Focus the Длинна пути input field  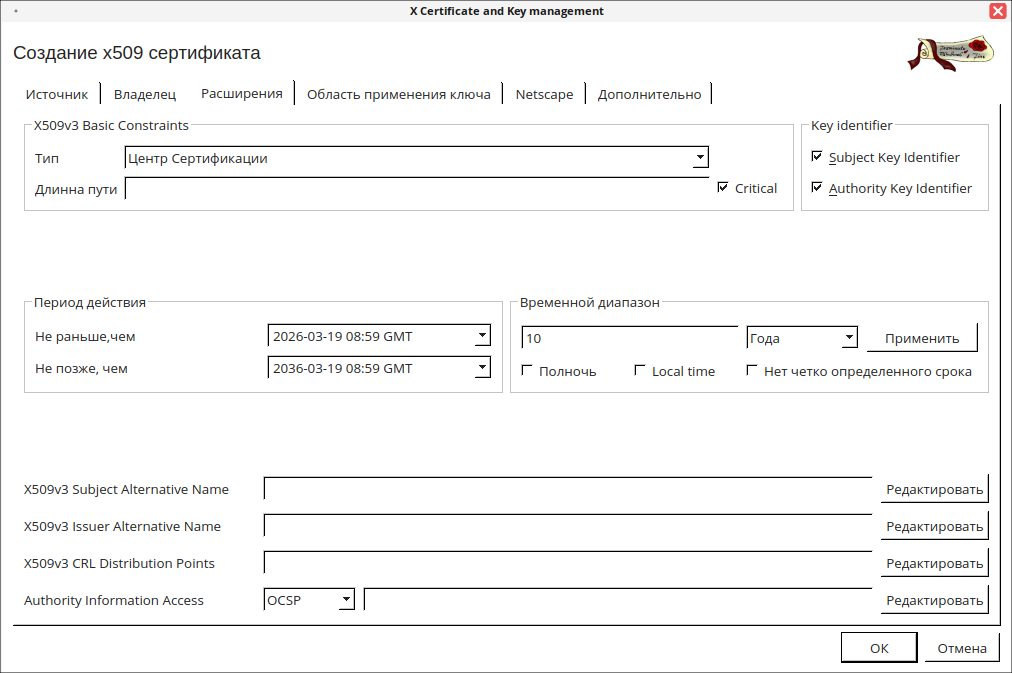pyautogui.click(x=416, y=189)
